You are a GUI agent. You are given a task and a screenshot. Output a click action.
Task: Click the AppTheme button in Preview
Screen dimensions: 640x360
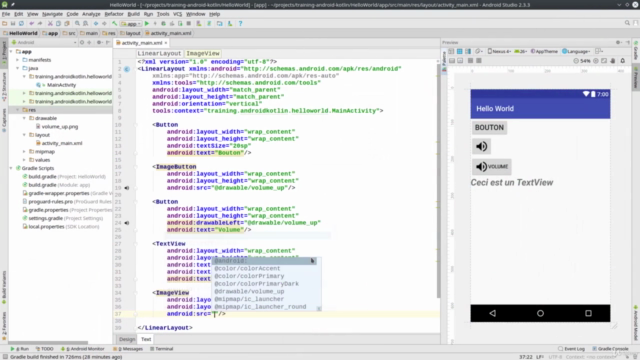pos(544,51)
